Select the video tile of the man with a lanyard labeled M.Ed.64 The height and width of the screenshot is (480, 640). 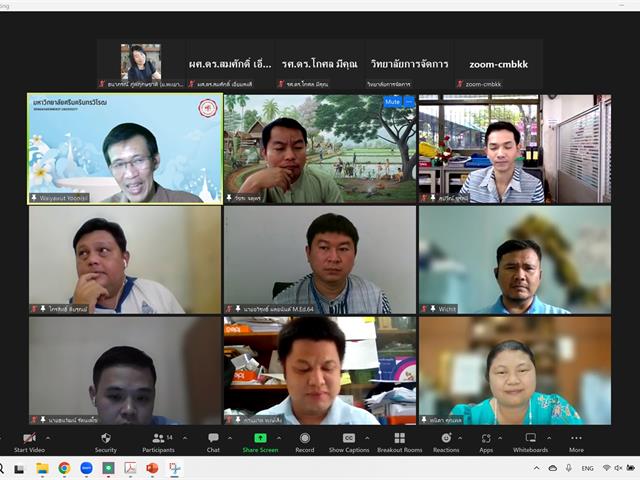[x=320, y=260]
